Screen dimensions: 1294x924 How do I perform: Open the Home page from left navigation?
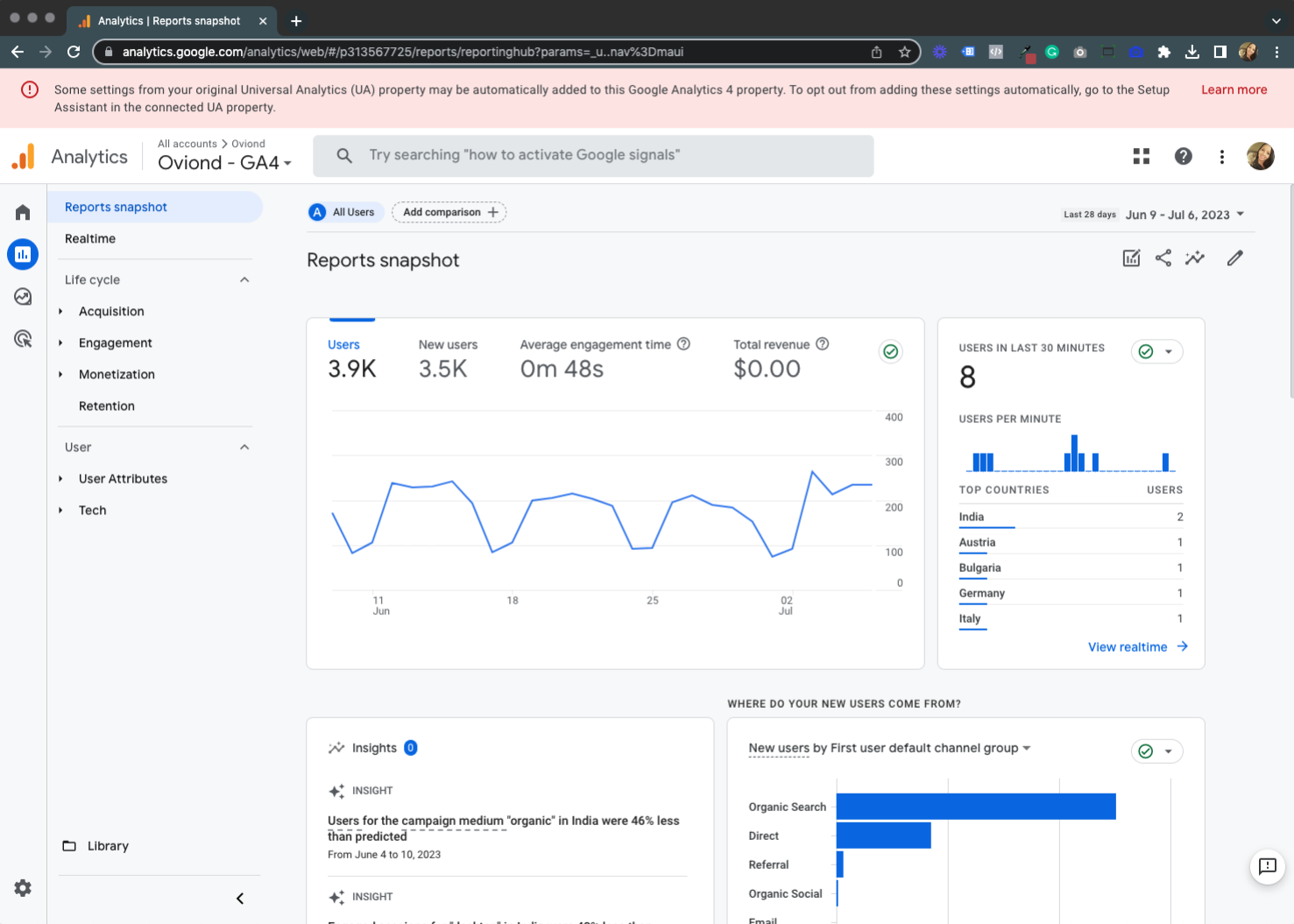coord(23,212)
